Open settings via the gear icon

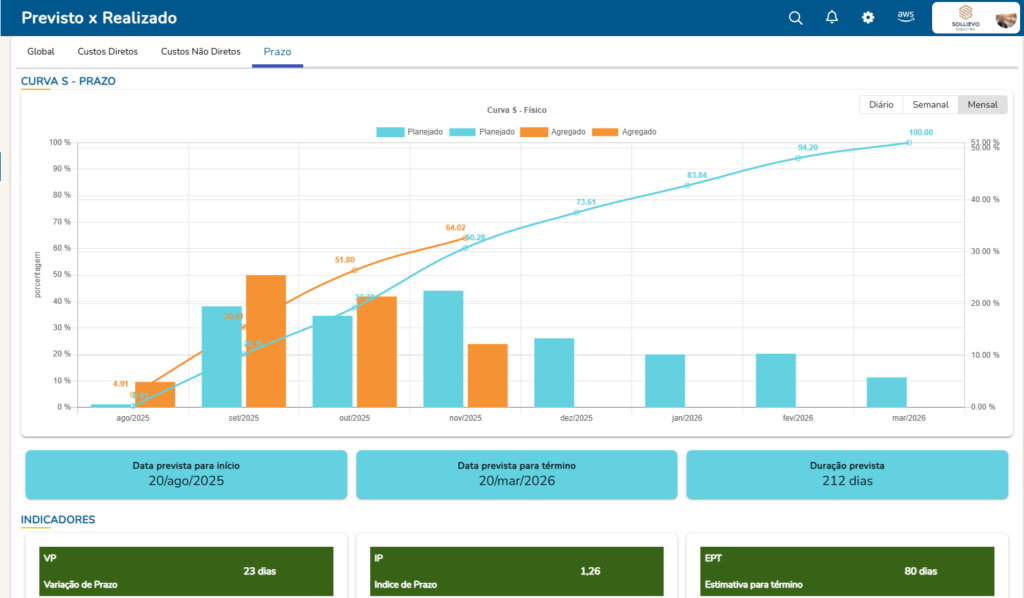[868, 18]
